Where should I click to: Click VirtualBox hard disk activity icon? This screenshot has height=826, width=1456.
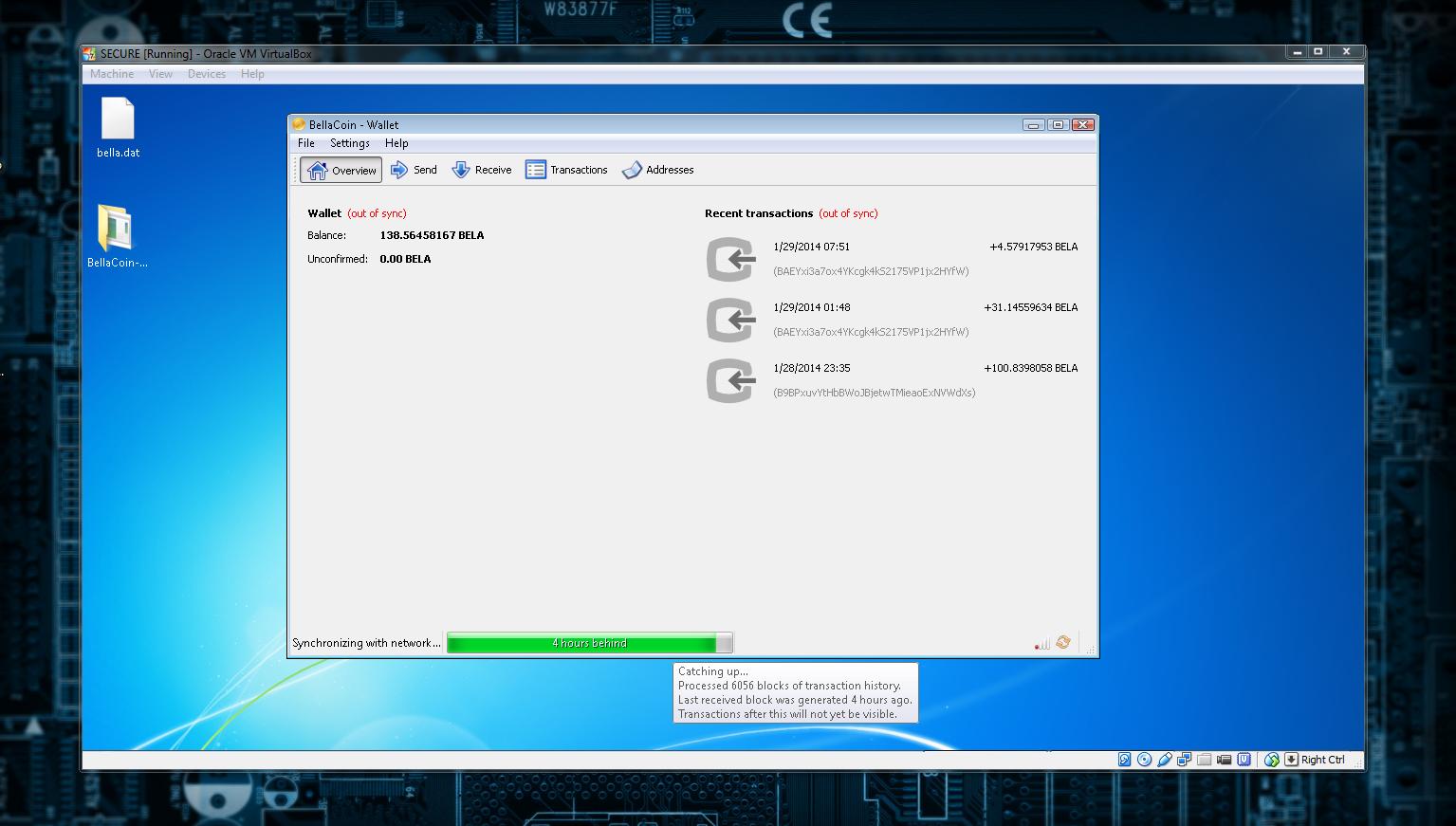coord(1124,760)
